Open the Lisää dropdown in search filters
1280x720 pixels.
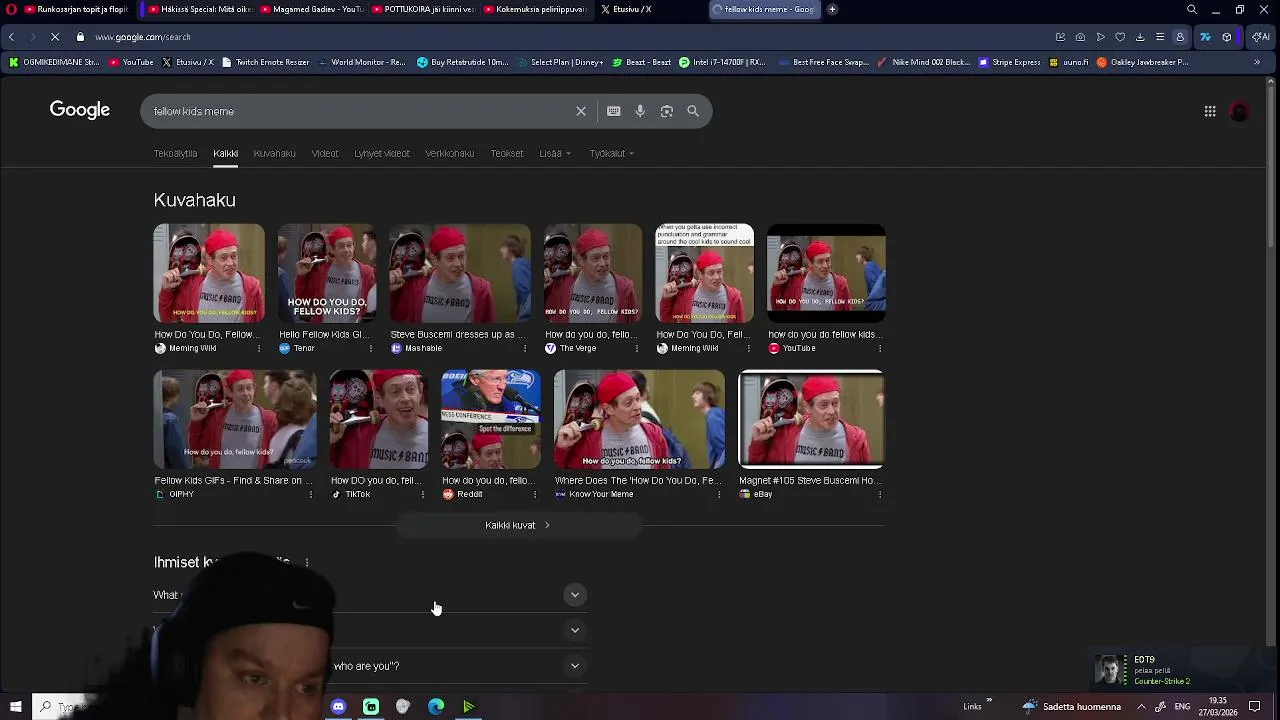click(555, 153)
